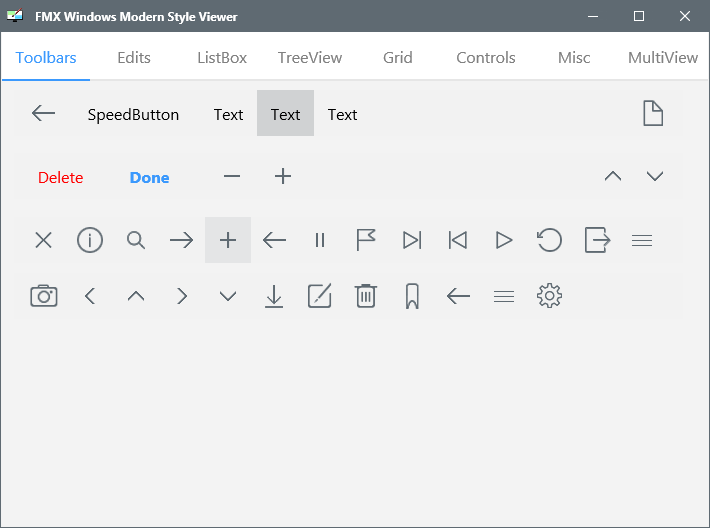Click the pause playback button
The height and width of the screenshot is (528, 710).
(x=320, y=240)
